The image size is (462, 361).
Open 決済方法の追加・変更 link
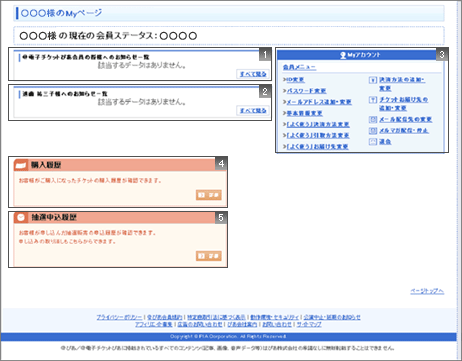(x=402, y=84)
